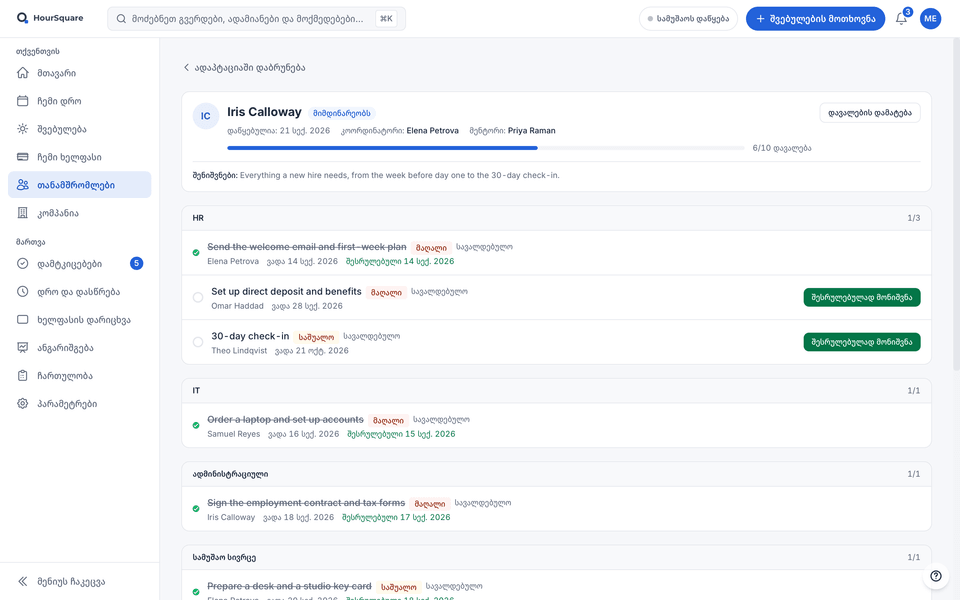The height and width of the screenshot is (600, 960).
Task: Click the help question mark icon
Action: [x=936, y=576]
